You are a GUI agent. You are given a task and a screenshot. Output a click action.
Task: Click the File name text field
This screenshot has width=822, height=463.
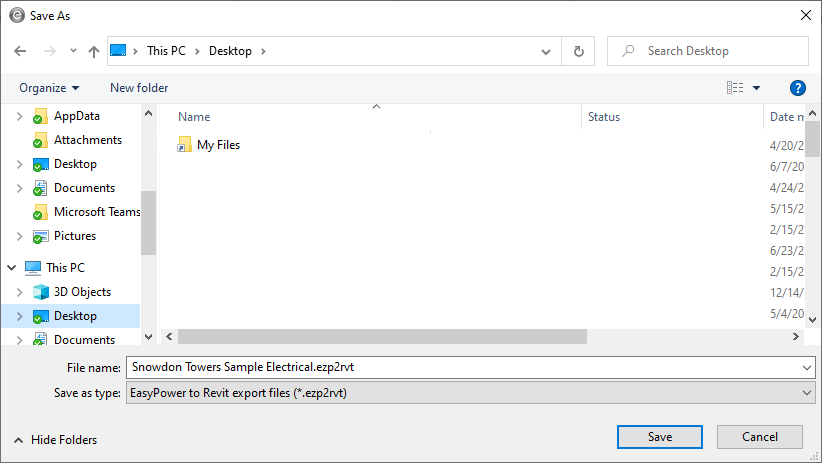pos(460,367)
